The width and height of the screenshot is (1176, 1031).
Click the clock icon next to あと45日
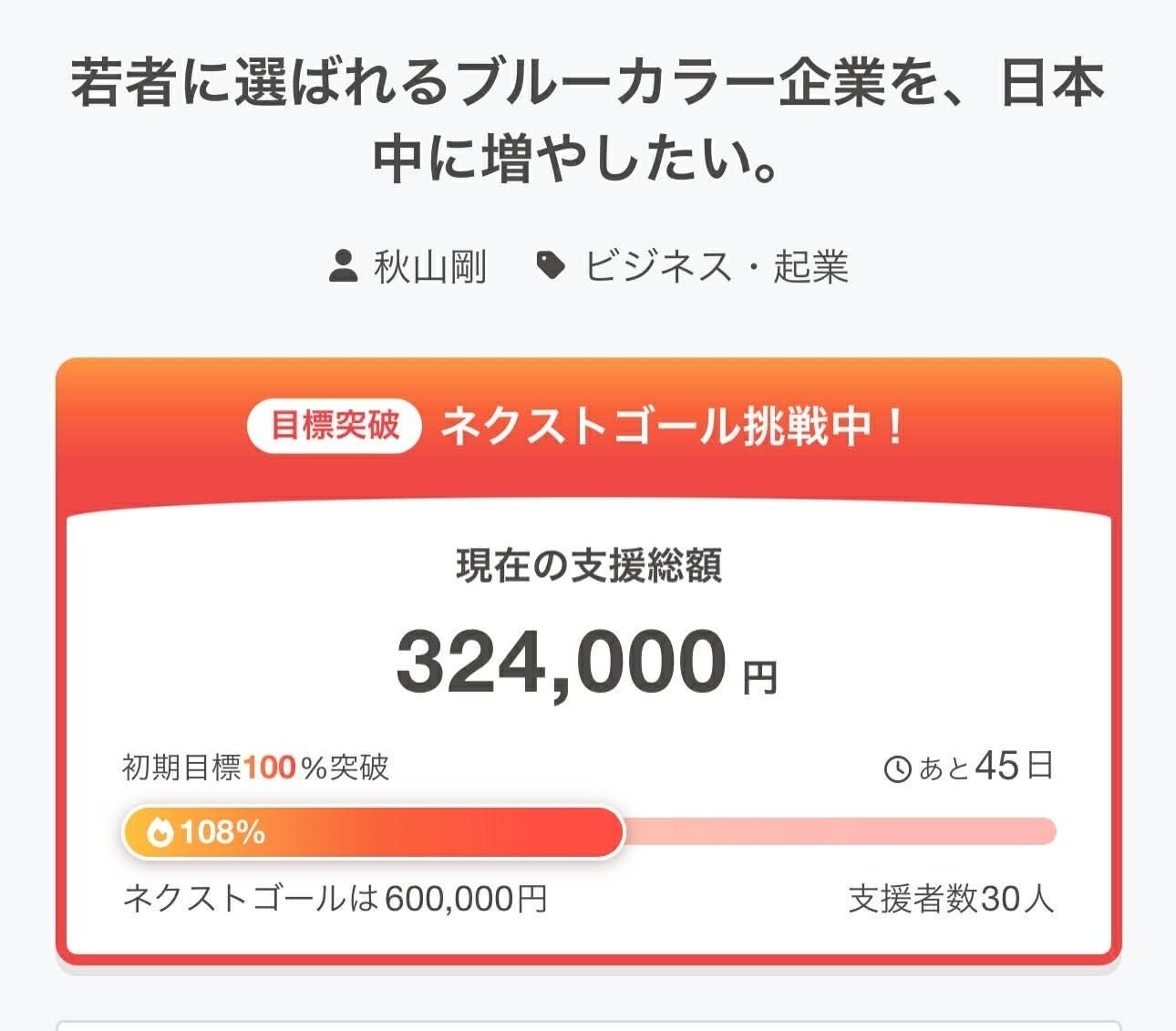(897, 768)
